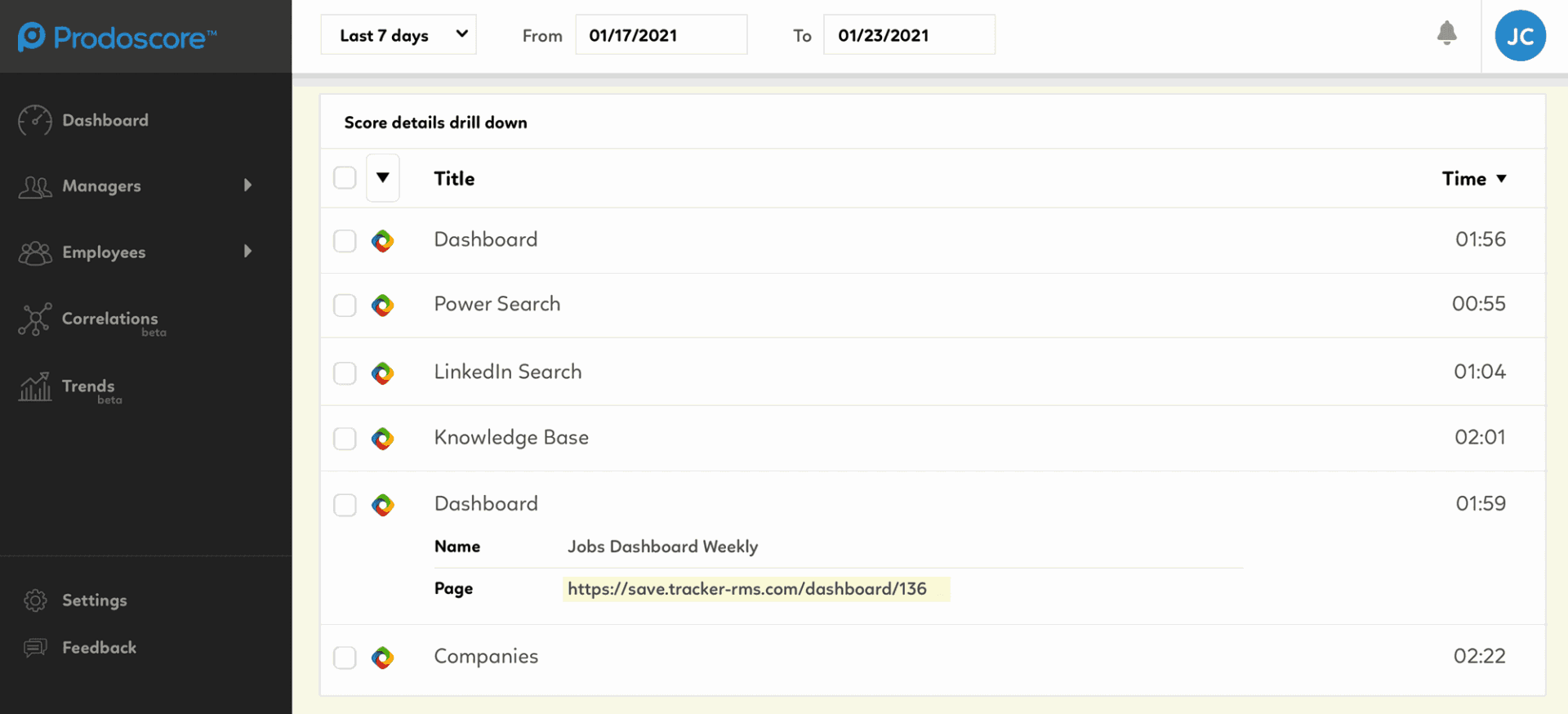Expand the Employees submenu arrow
Screen dimensions: 1568x714
coord(247,252)
